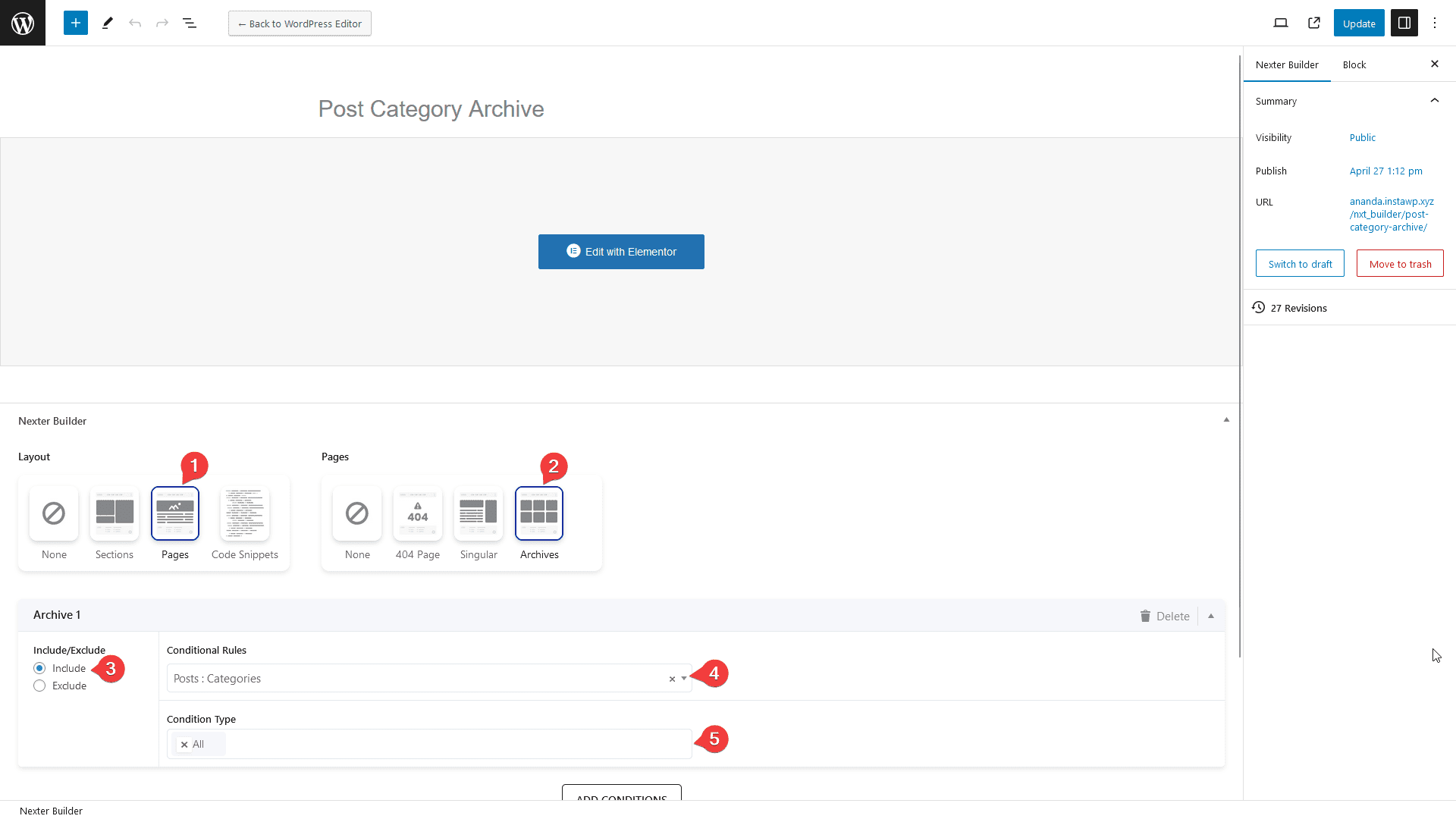Click the Update button
Image resolution: width=1456 pixels, height=819 pixels.
1359,23
